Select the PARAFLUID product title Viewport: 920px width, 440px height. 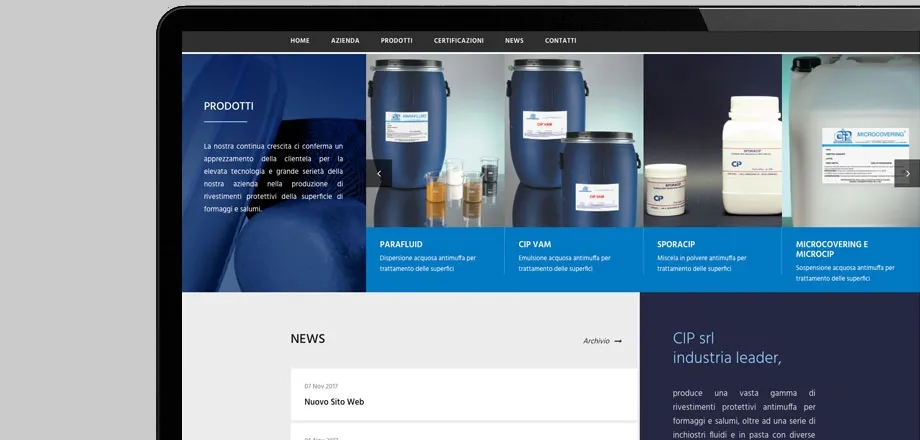click(x=402, y=244)
